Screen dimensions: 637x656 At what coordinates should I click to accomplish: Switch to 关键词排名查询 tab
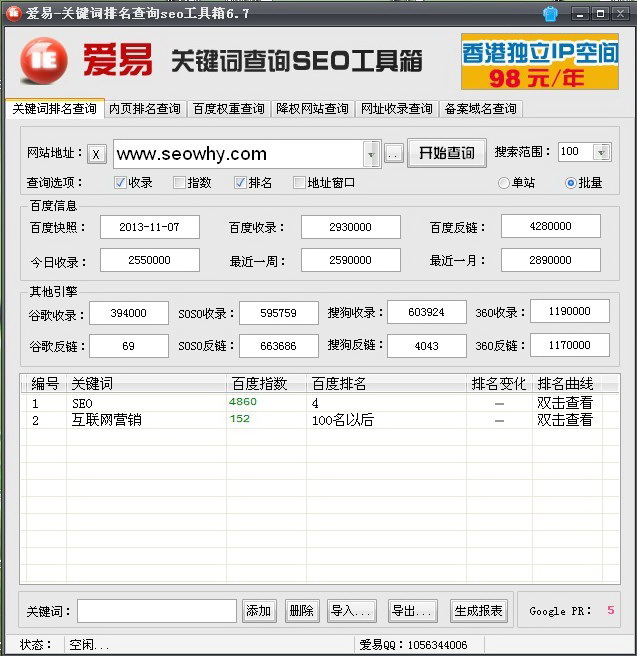coord(55,109)
